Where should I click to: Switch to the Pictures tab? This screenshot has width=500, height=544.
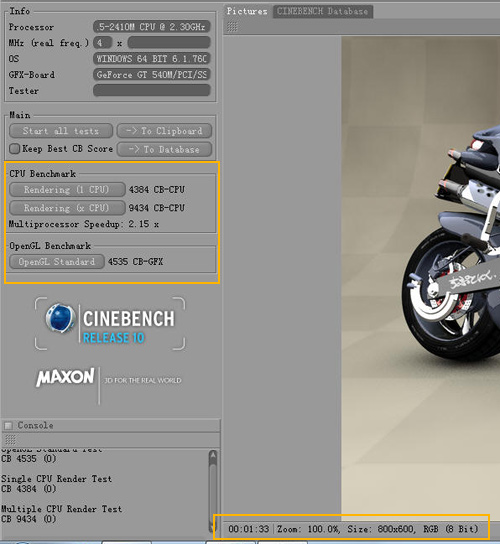click(x=247, y=11)
